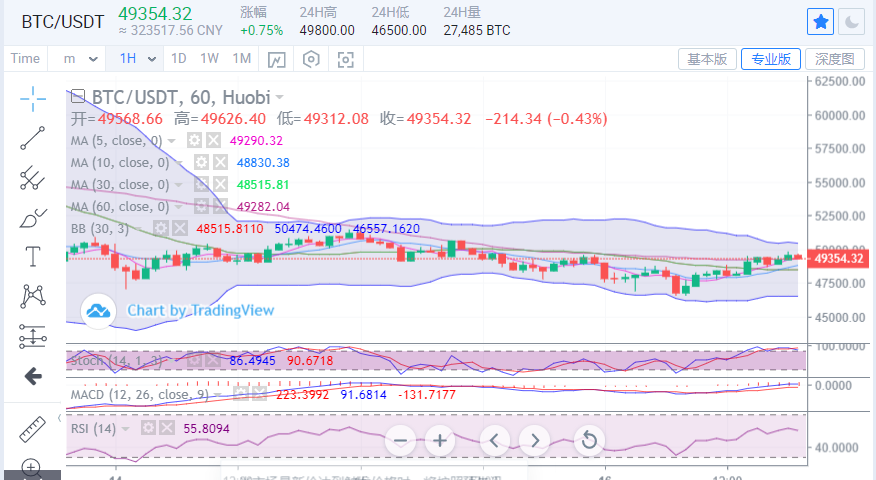Reset chart view with the reset button

click(x=590, y=440)
